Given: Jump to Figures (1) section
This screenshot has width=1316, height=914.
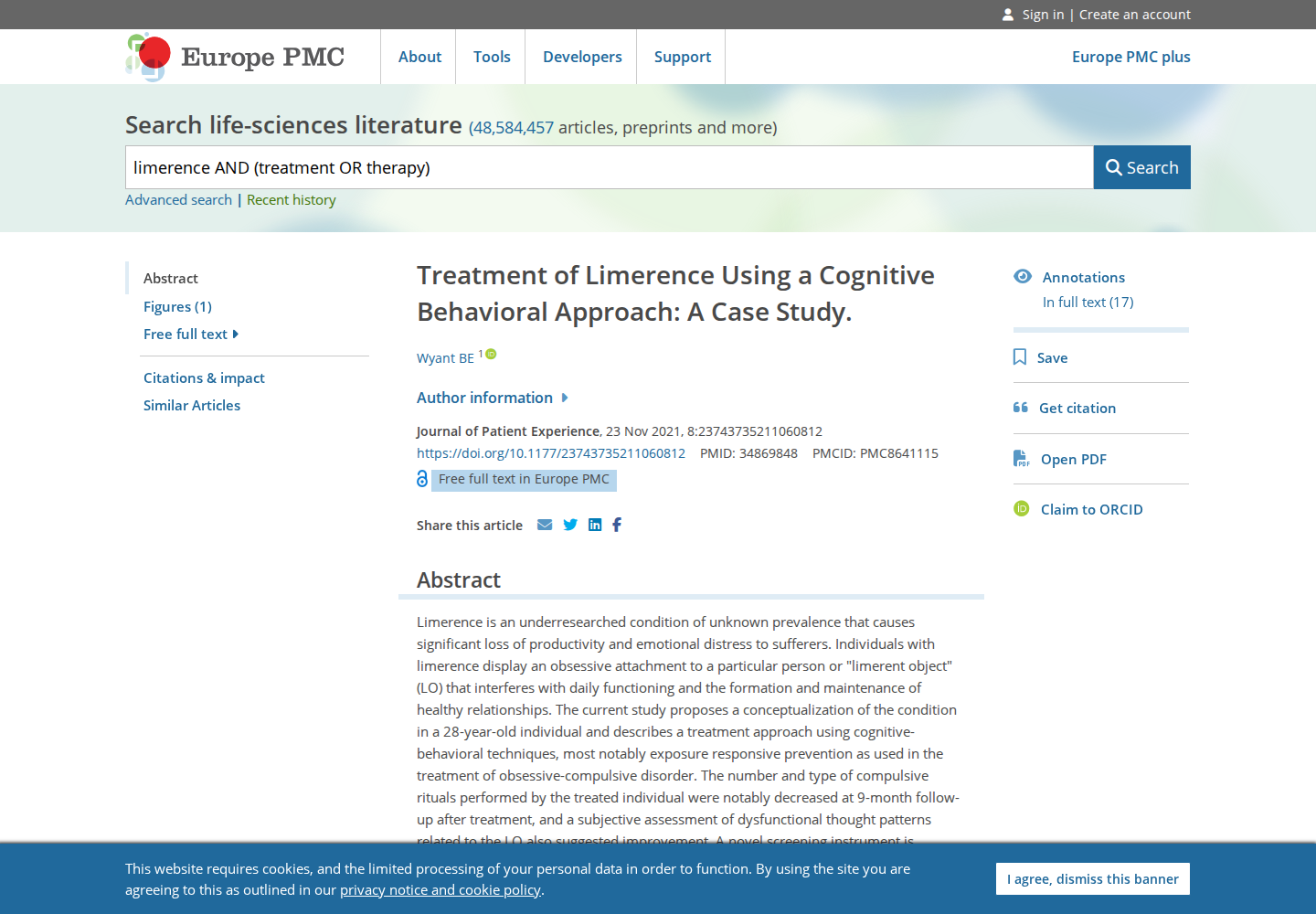Looking at the screenshot, I should [x=177, y=307].
